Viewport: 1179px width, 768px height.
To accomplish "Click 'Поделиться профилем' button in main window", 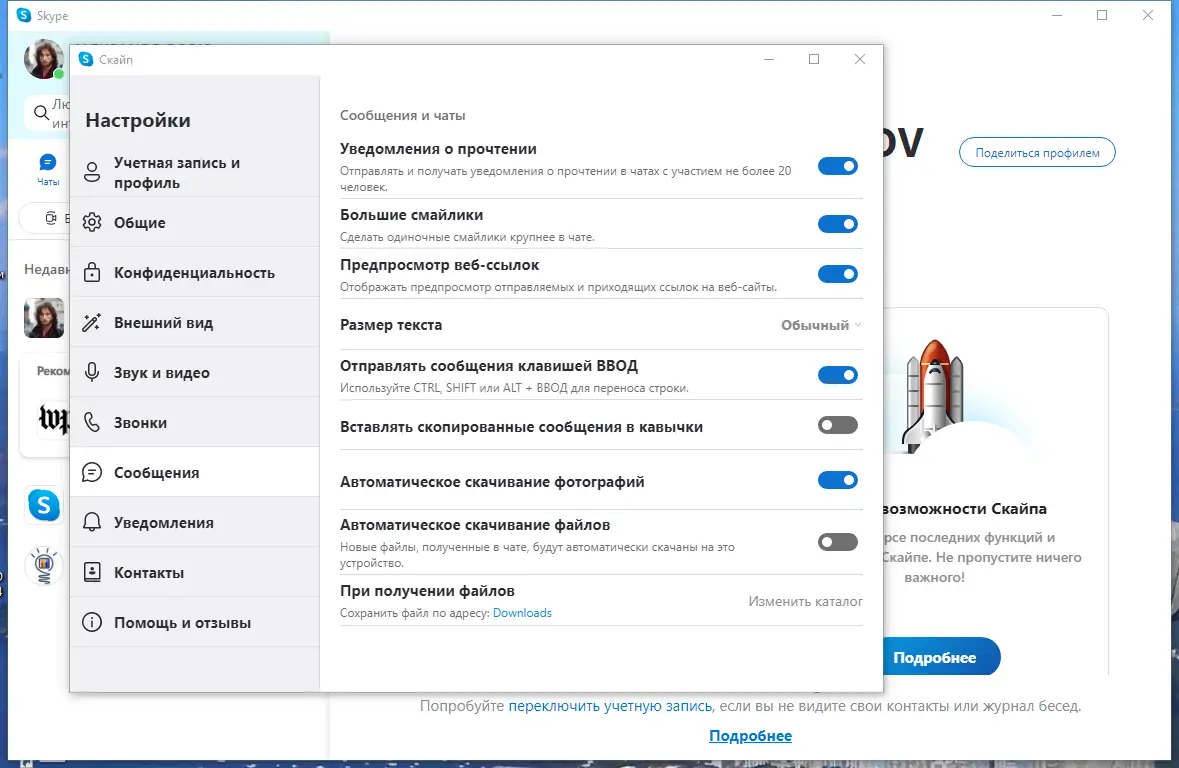I will coord(1037,153).
